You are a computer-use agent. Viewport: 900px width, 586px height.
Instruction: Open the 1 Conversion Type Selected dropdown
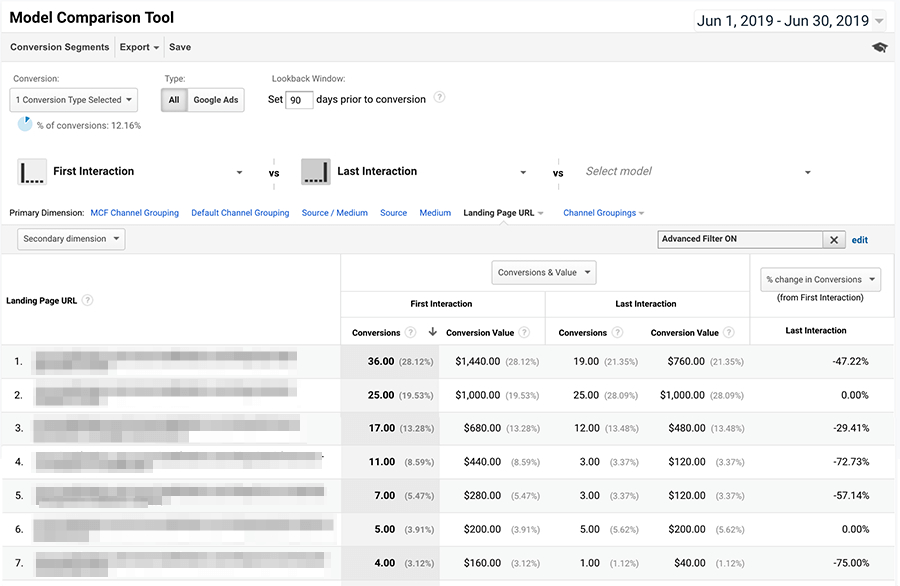pyautogui.click(x=73, y=99)
